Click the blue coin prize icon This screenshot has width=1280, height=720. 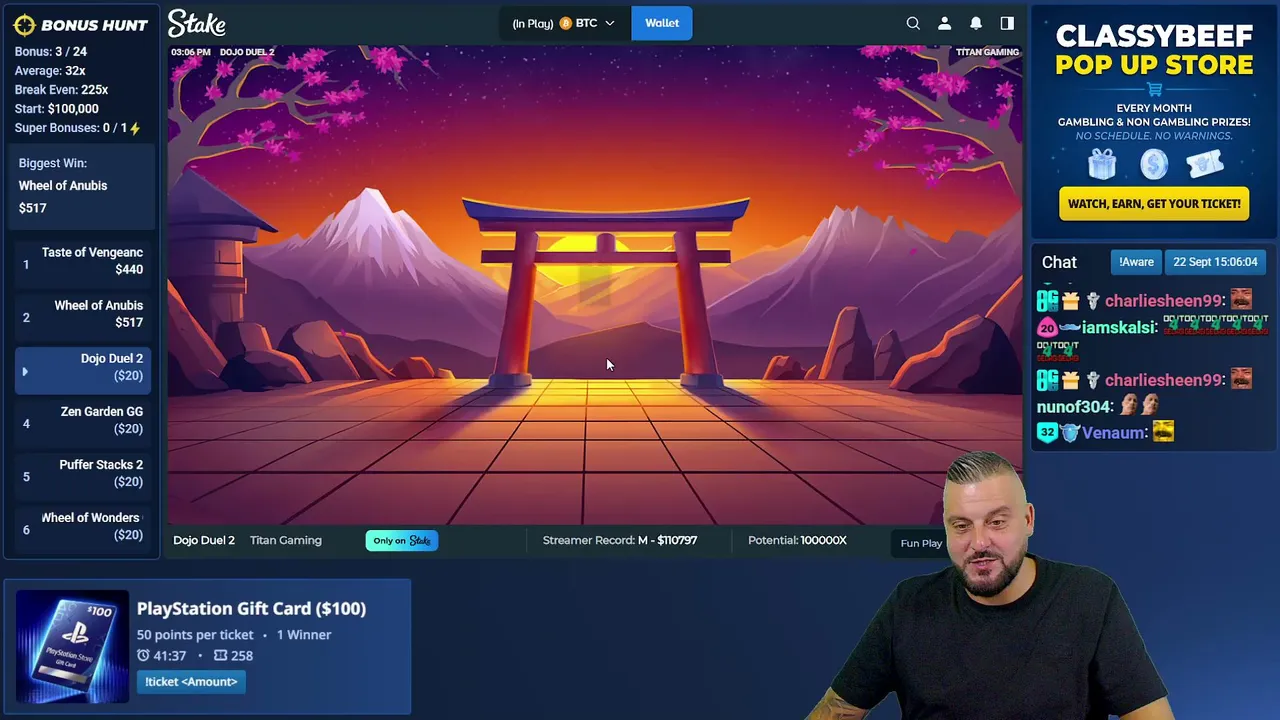tap(1154, 164)
